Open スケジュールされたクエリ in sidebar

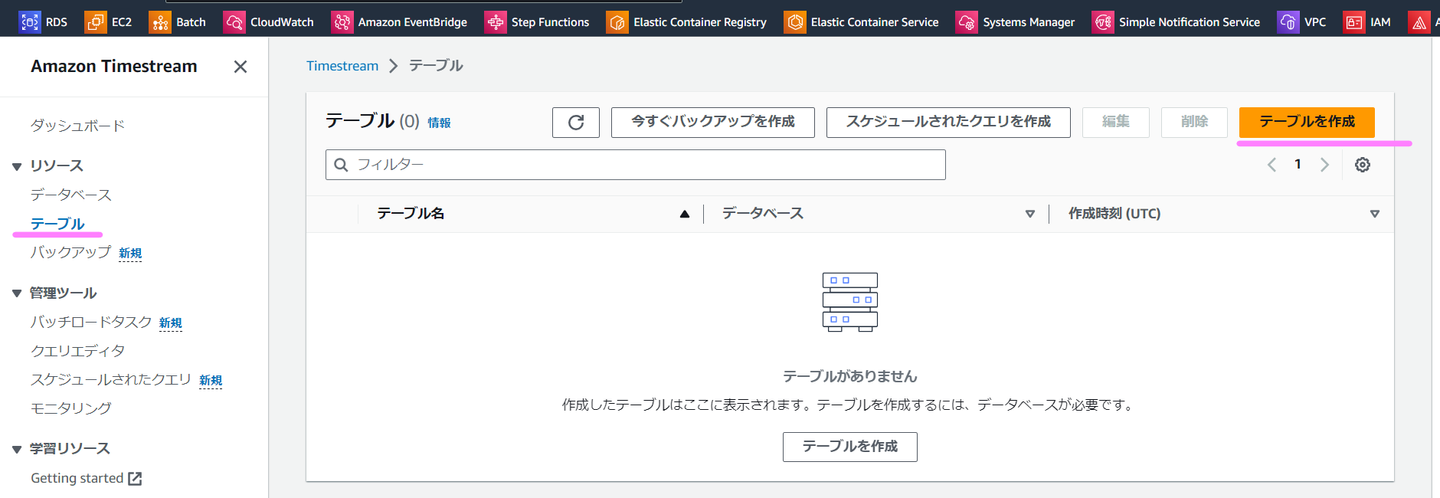(111, 380)
